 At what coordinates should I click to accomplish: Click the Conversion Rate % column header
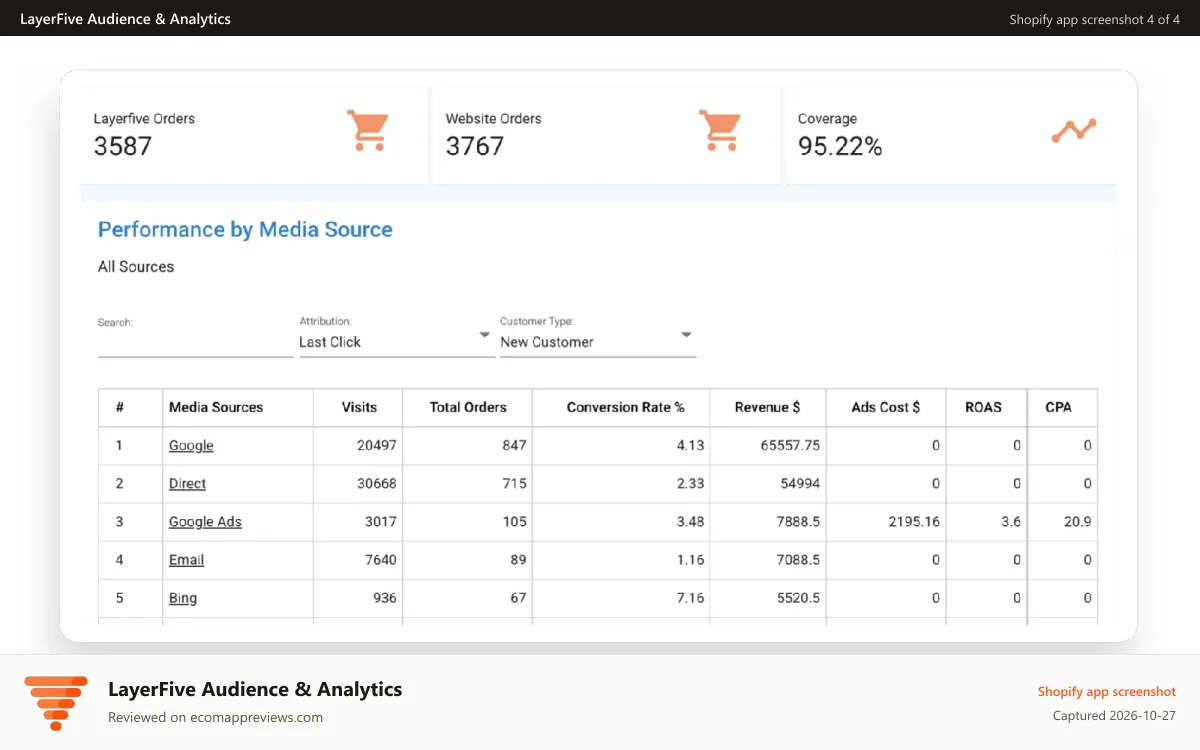click(621, 408)
